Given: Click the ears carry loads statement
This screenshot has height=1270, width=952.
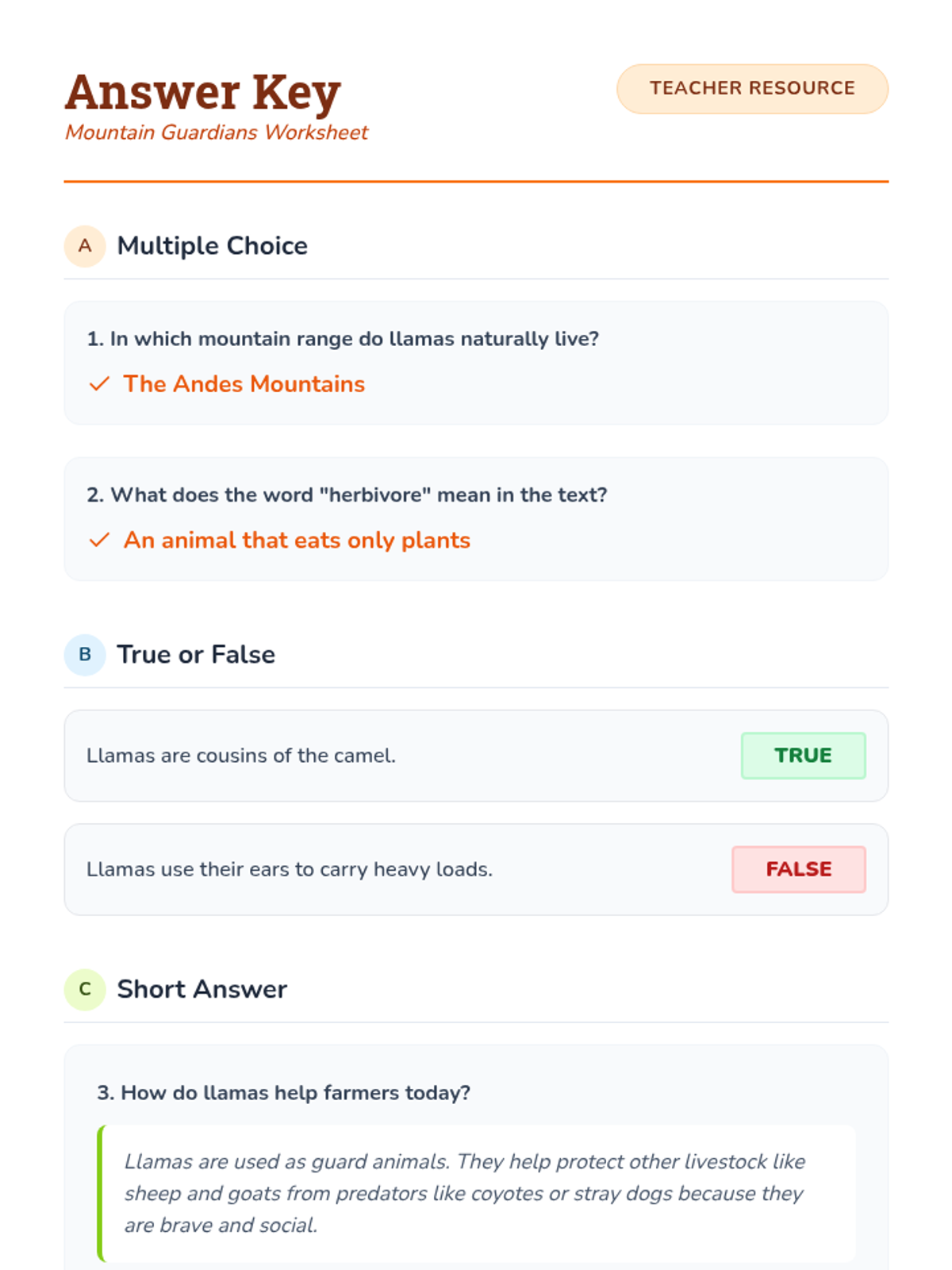Looking at the screenshot, I should click(x=290, y=870).
